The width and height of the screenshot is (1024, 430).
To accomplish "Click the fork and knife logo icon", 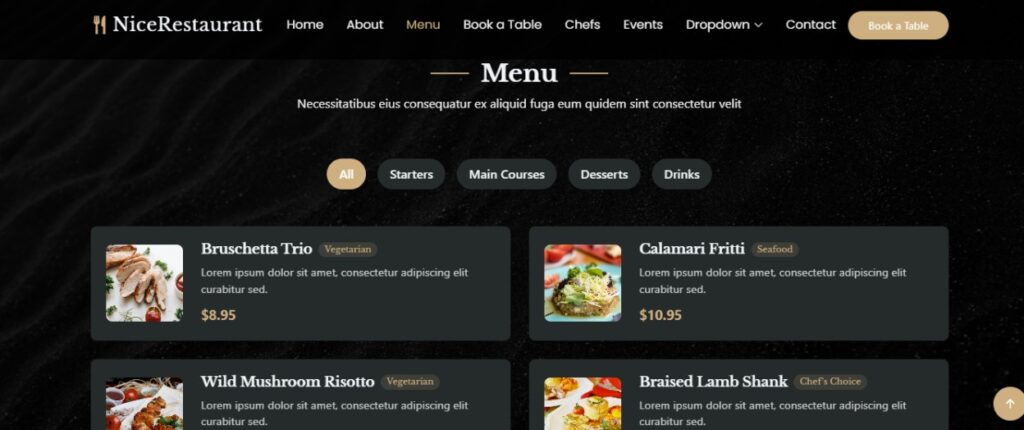I will 99,25.
